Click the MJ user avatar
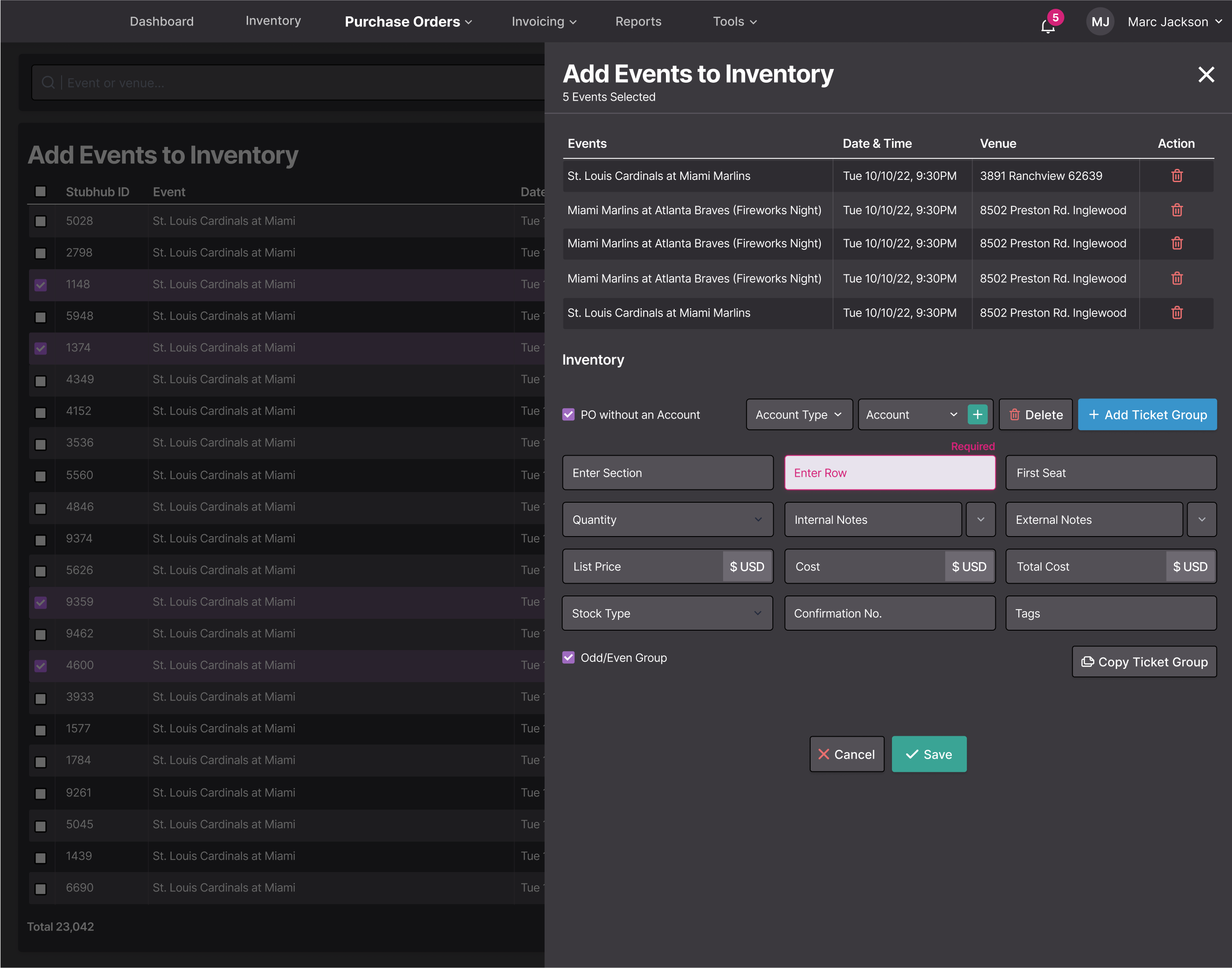 coord(1100,22)
